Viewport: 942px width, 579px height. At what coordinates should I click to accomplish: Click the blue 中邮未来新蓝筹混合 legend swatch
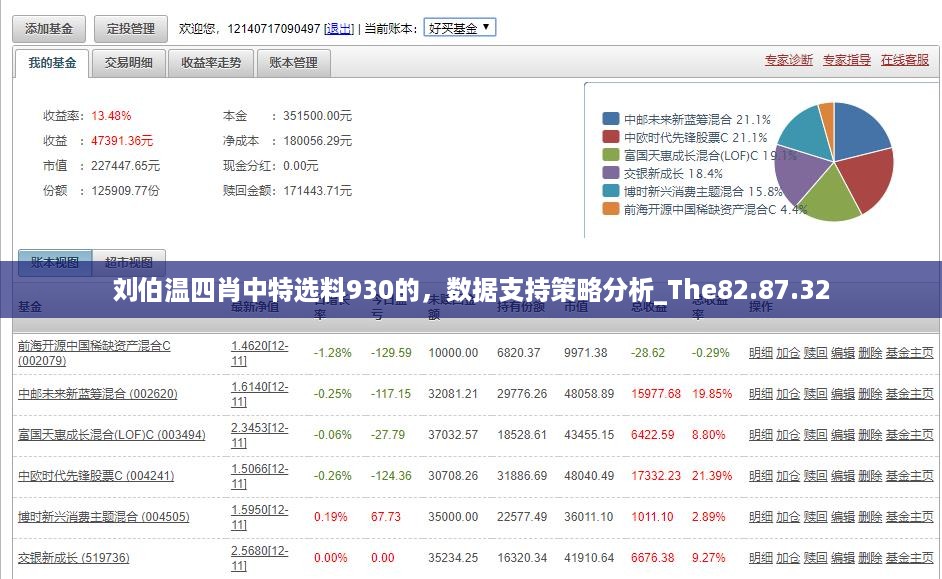[x=610, y=119]
